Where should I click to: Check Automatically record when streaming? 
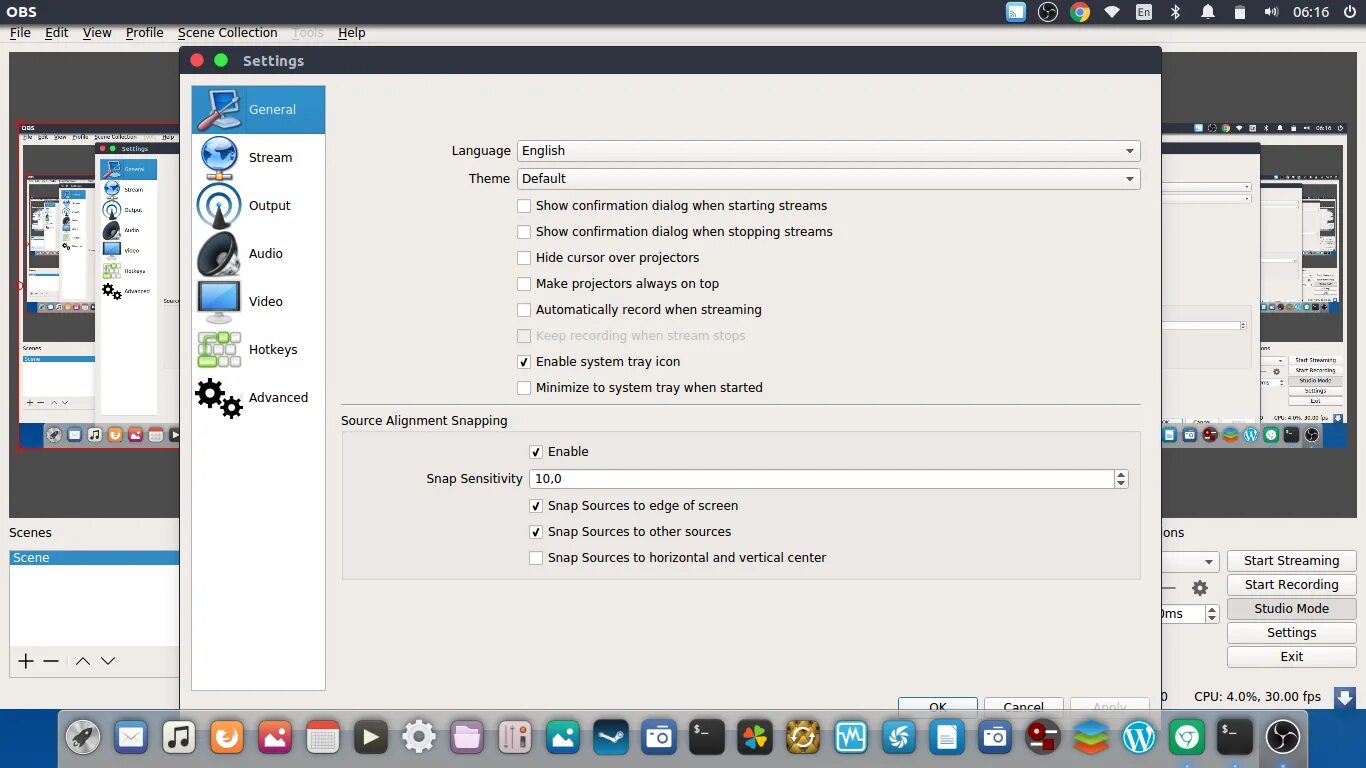click(524, 310)
